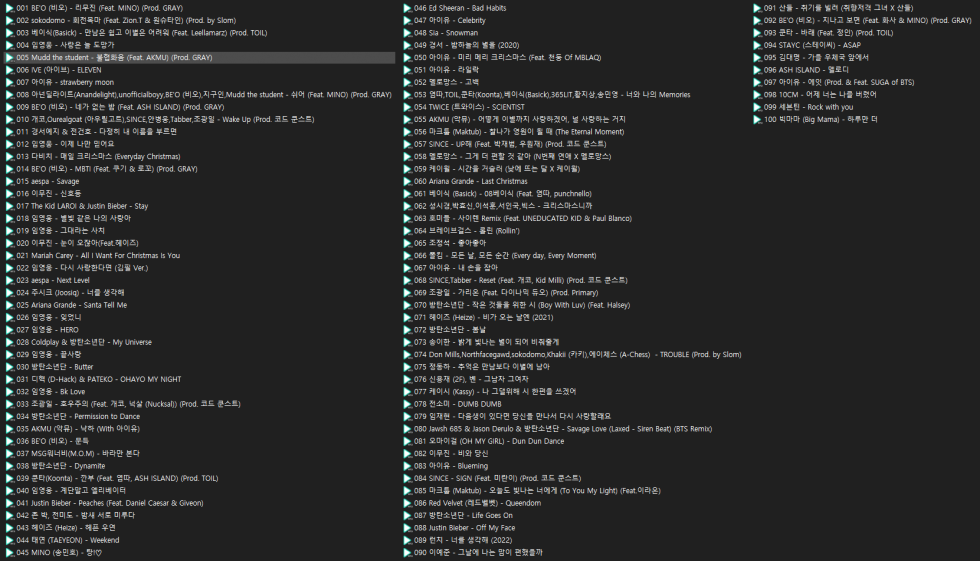Select 074 Don Mills TROUBLE track row
Viewport: 980px width, 561px height.
click(x=578, y=355)
